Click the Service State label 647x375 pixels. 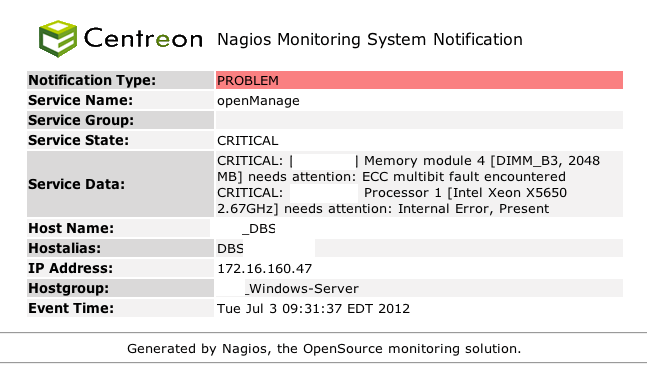pyautogui.click(x=78, y=140)
